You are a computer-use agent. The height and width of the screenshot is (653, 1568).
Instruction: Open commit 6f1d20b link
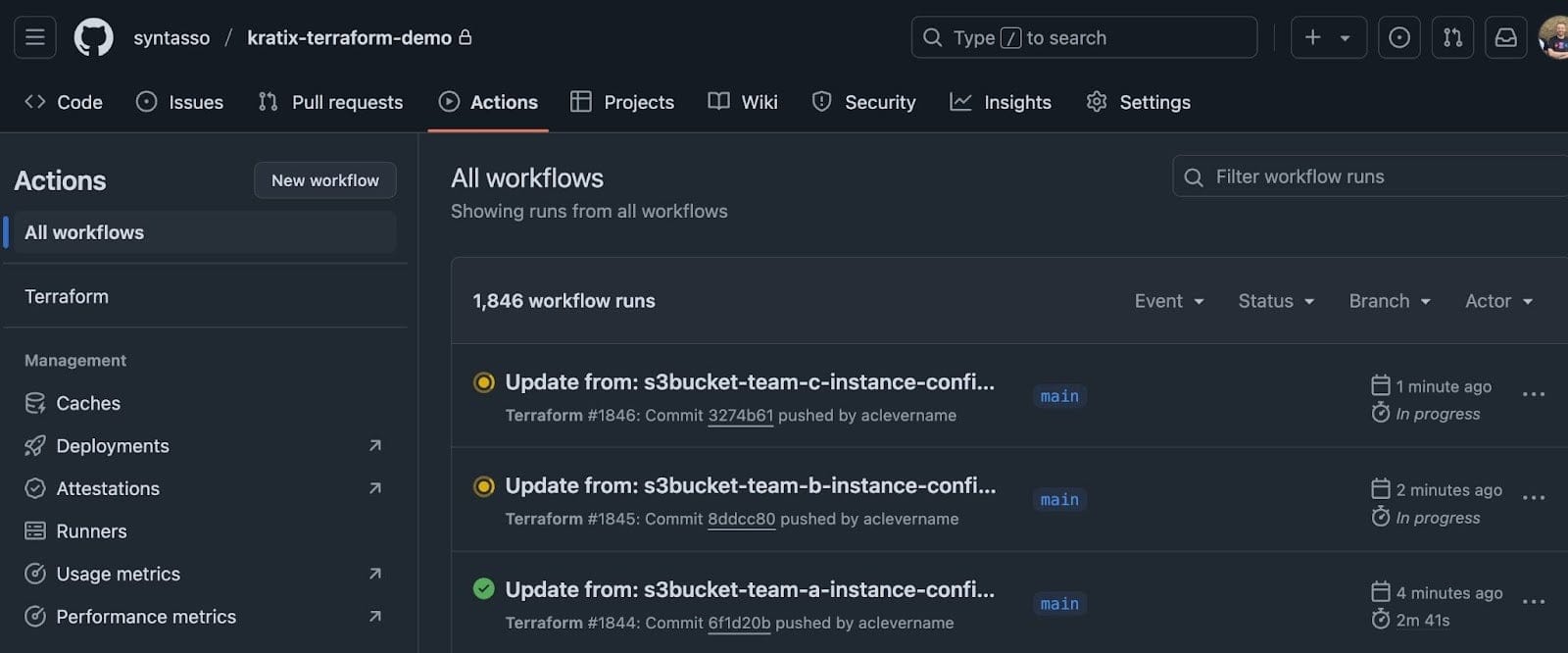pos(739,623)
